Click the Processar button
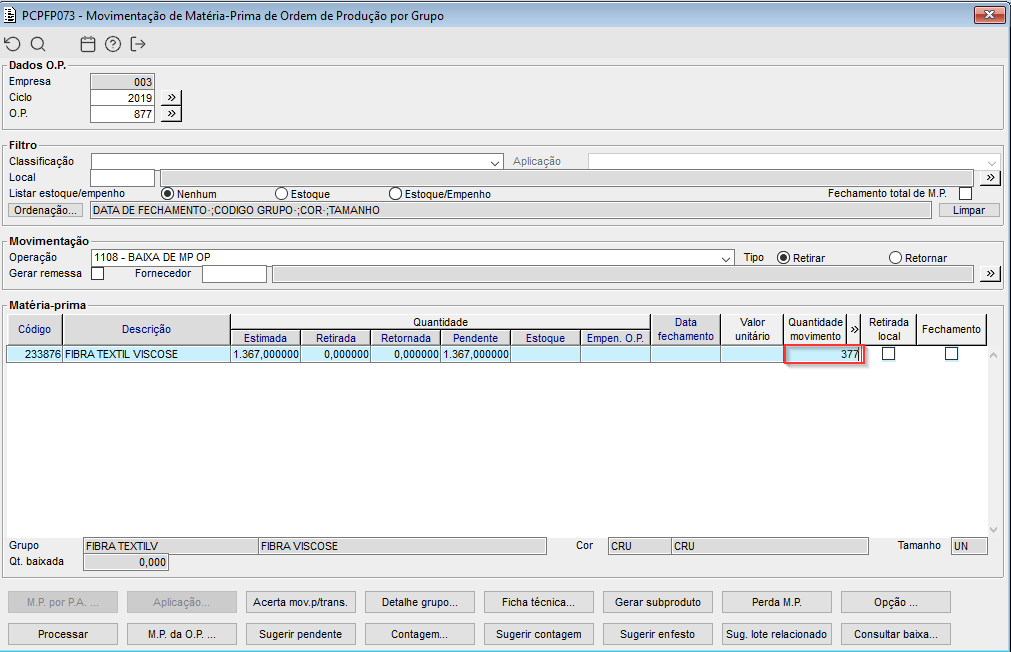 pyautogui.click(x=63, y=634)
